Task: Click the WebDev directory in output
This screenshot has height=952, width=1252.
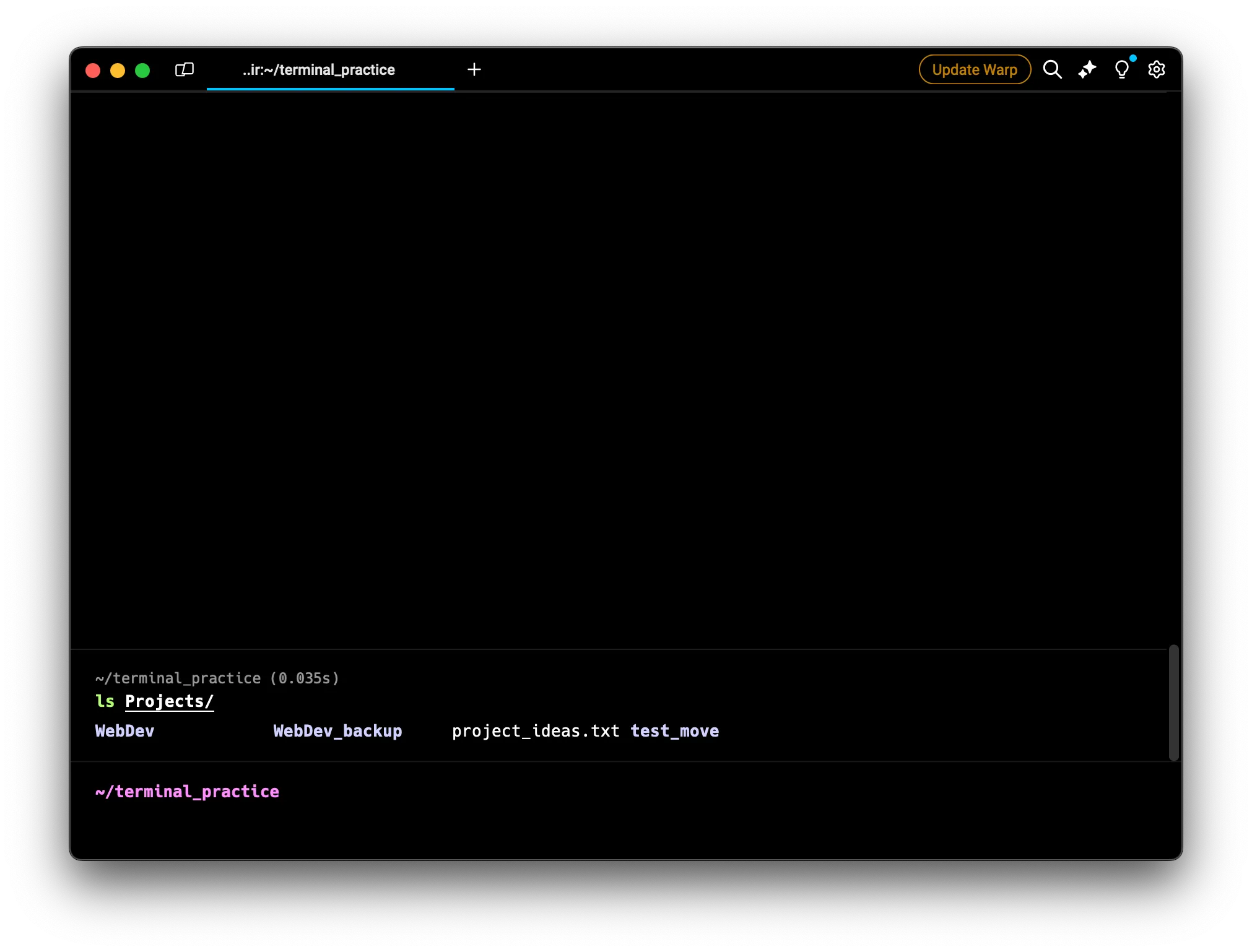Action: coord(124,731)
